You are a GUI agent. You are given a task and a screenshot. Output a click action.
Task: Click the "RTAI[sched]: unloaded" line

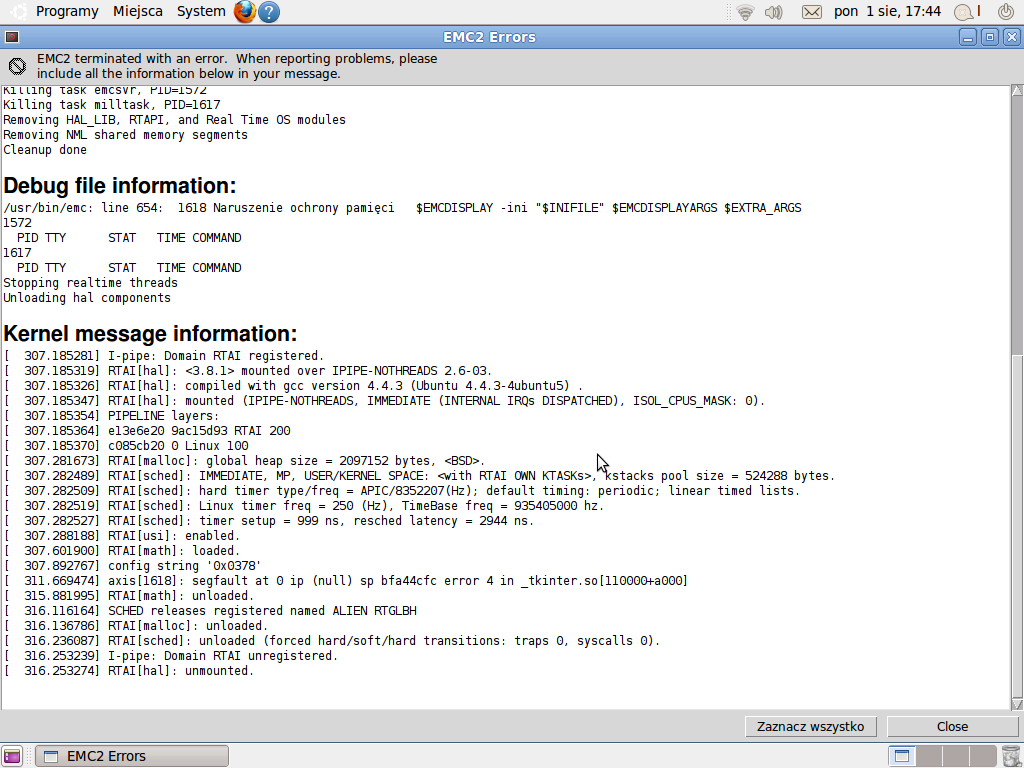[x=332, y=641]
